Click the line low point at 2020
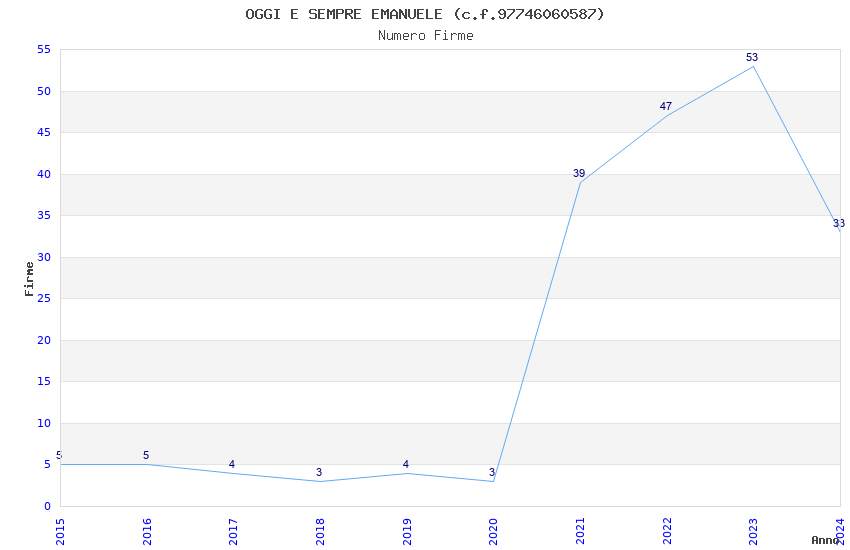 tap(493, 481)
